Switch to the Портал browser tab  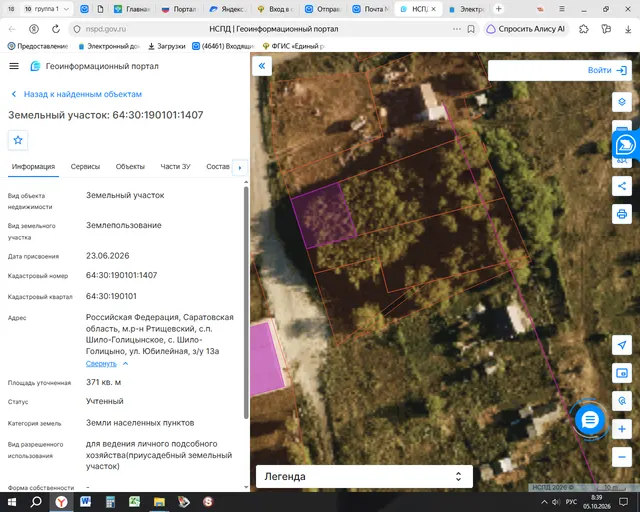pyautogui.click(x=179, y=9)
